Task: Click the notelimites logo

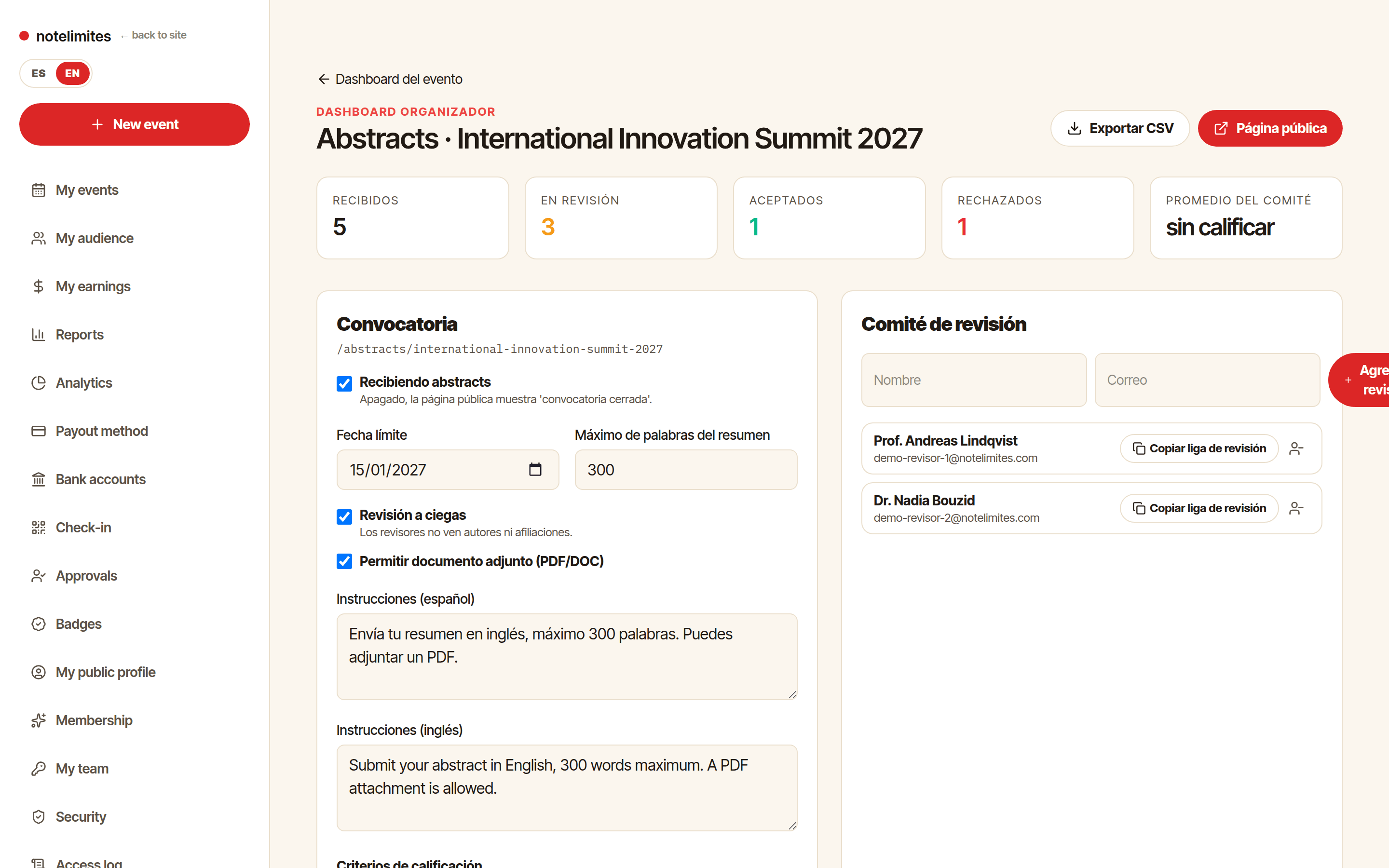Action: click(66, 36)
